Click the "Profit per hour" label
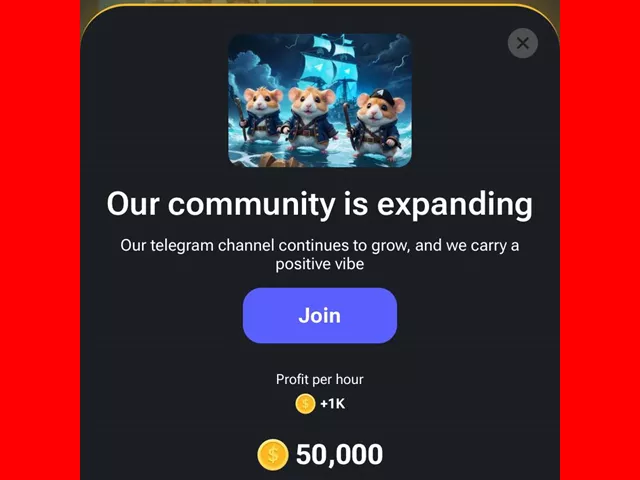 (x=320, y=380)
